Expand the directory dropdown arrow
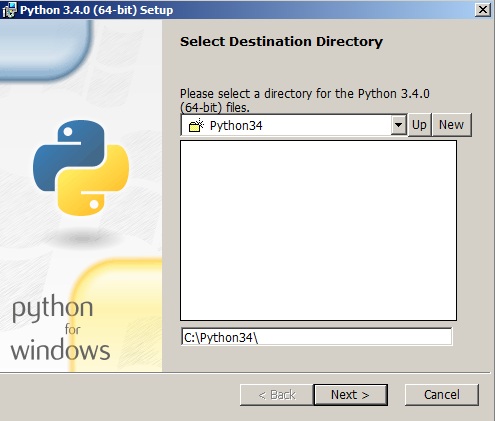 [x=398, y=125]
